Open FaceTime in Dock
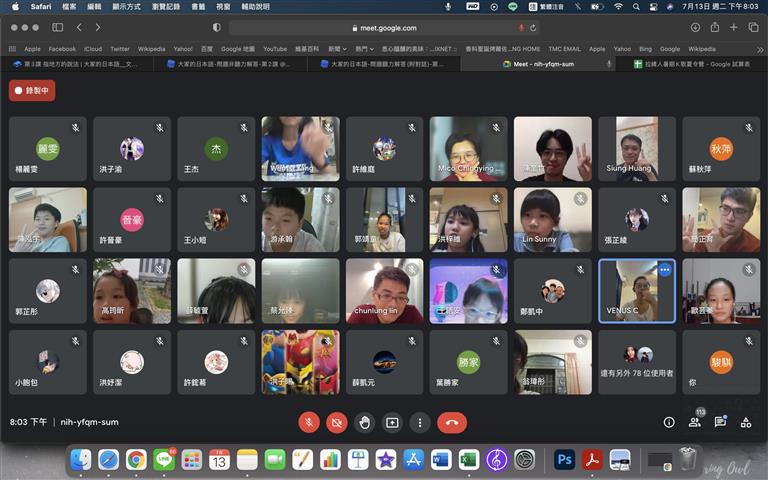Viewport: 768px width, 480px height. click(275, 460)
